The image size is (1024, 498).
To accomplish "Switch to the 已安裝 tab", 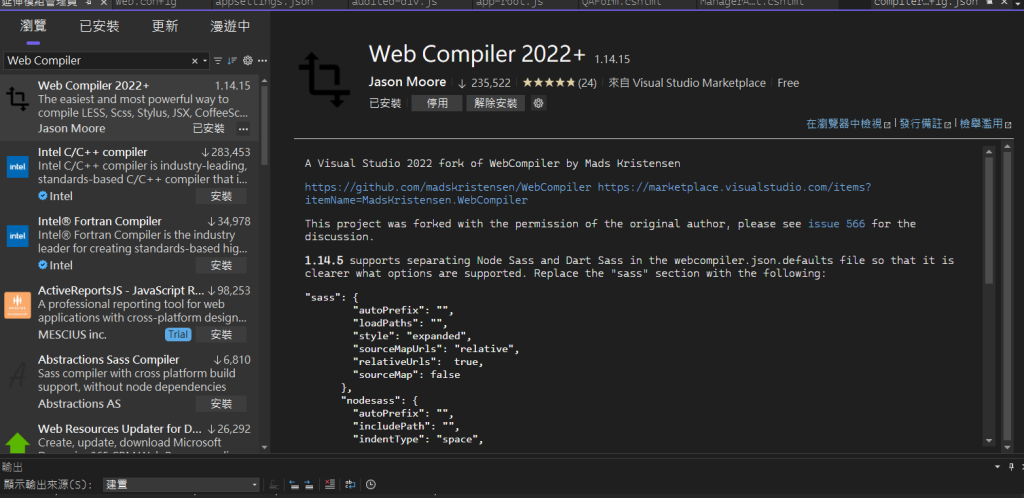I will [99, 27].
